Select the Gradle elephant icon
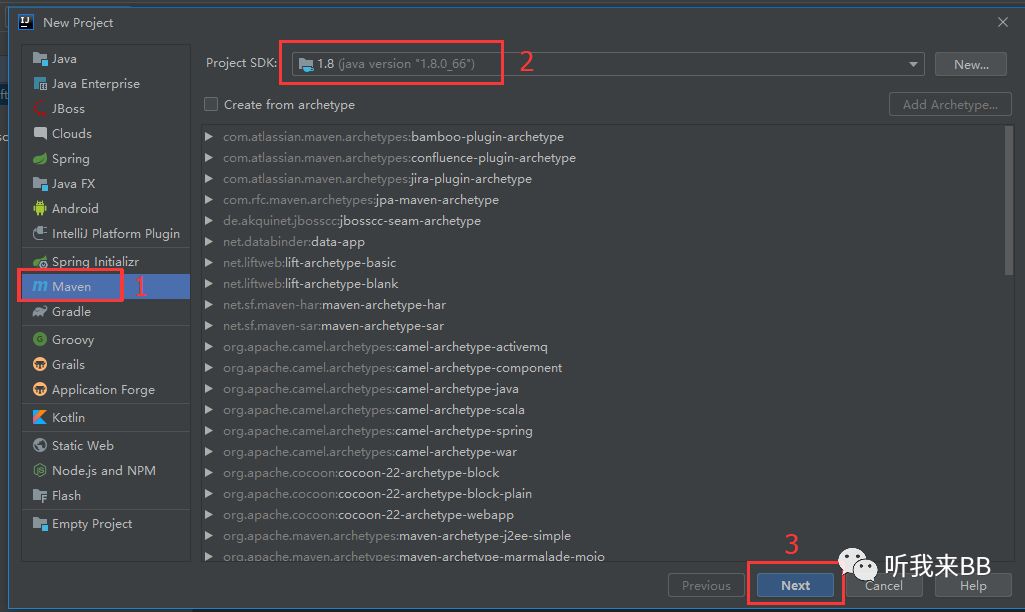The image size is (1025, 612). (x=40, y=312)
